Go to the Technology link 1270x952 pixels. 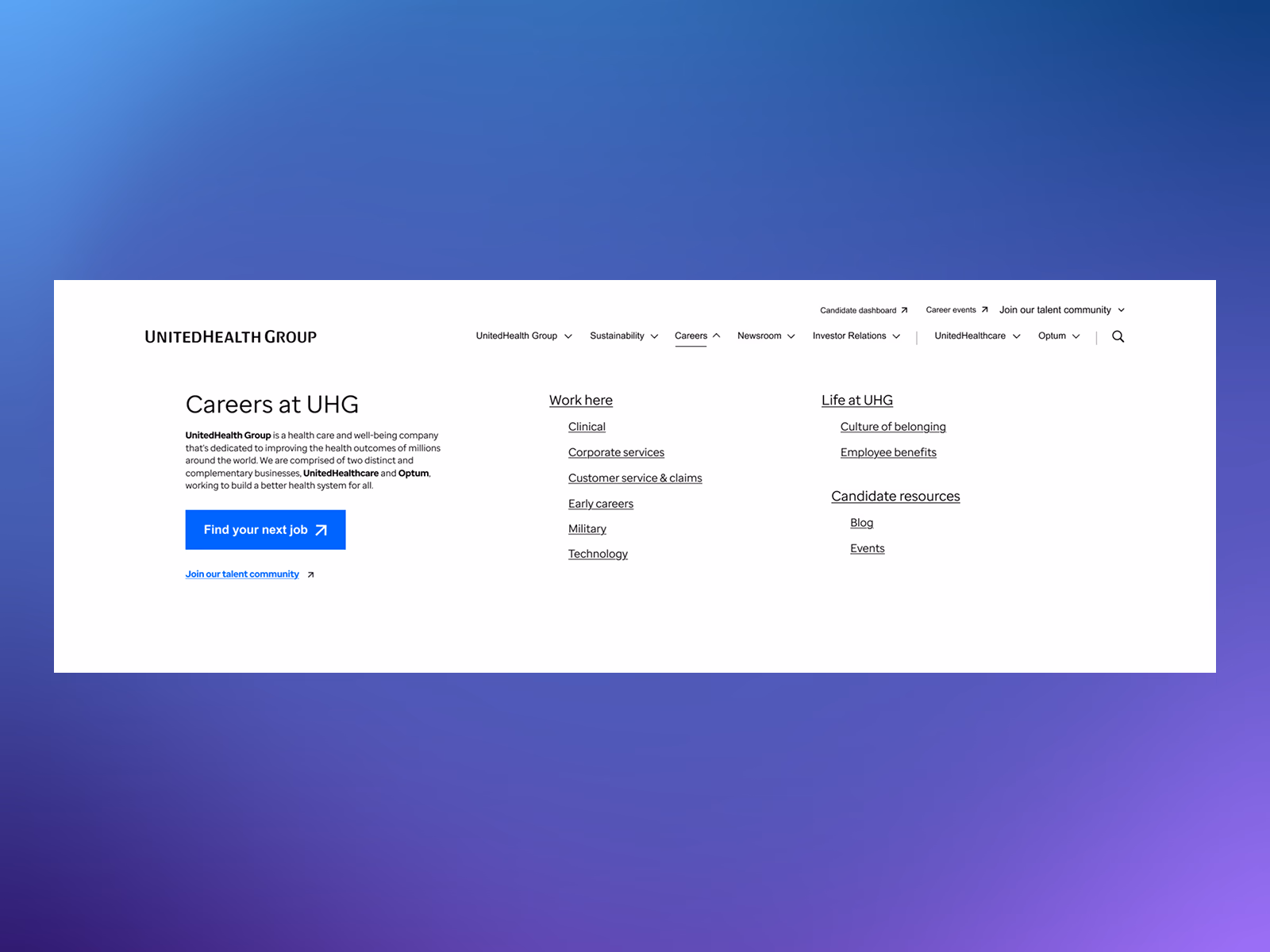(598, 554)
